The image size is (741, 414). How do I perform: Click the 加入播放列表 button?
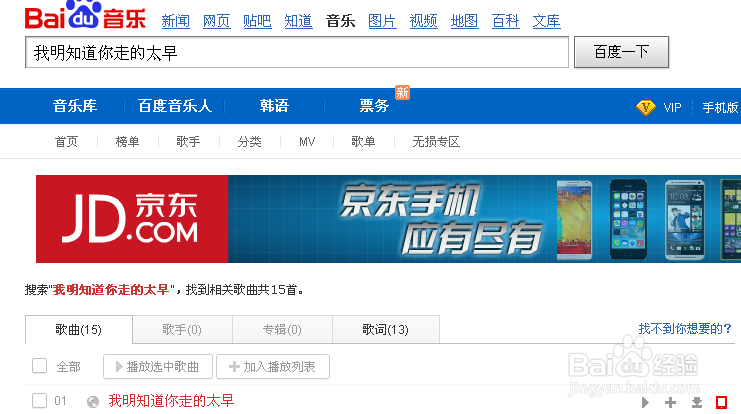click(x=273, y=367)
